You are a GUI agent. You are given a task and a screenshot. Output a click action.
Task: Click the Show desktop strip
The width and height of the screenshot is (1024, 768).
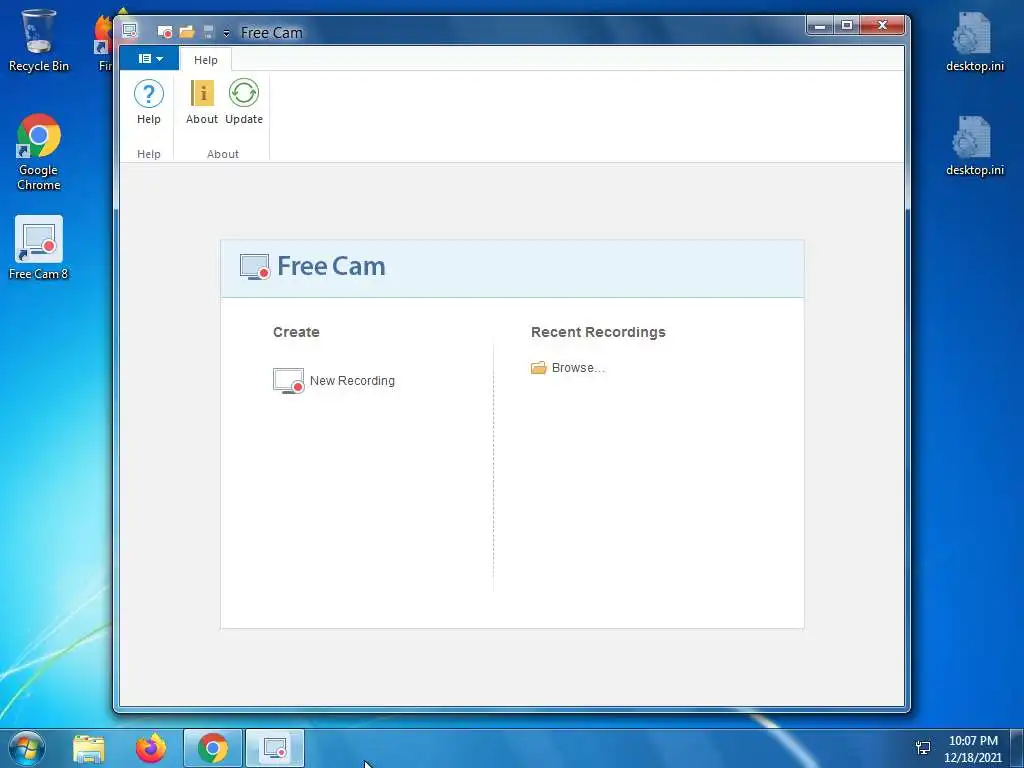(1017, 748)
